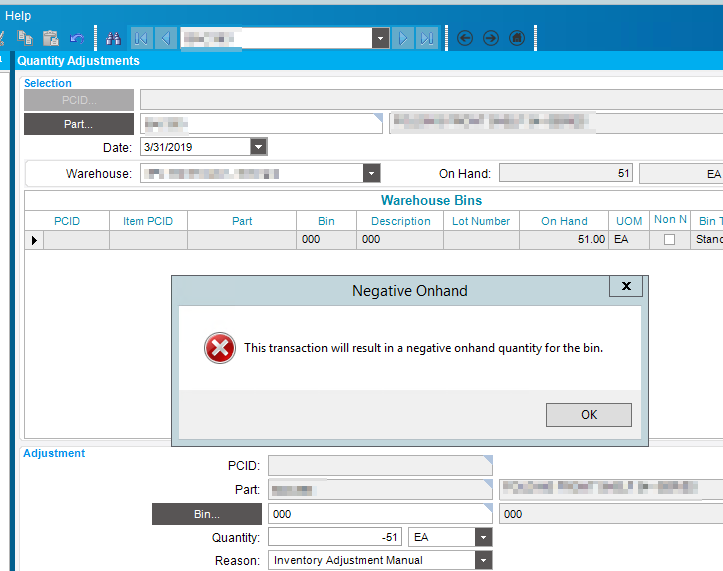Click OK in the Negative Onhand dialog
The width and height of the screenshot is (723, 571).
[x=589, y=415]
